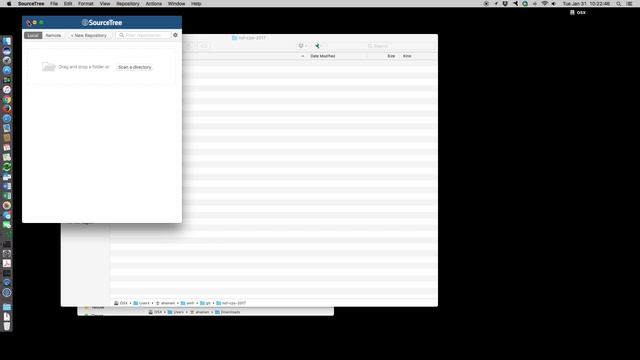The width and height of the screenshot is (640, 360).
Task: Sort Finder list by Size column
Action: [391, 56]
